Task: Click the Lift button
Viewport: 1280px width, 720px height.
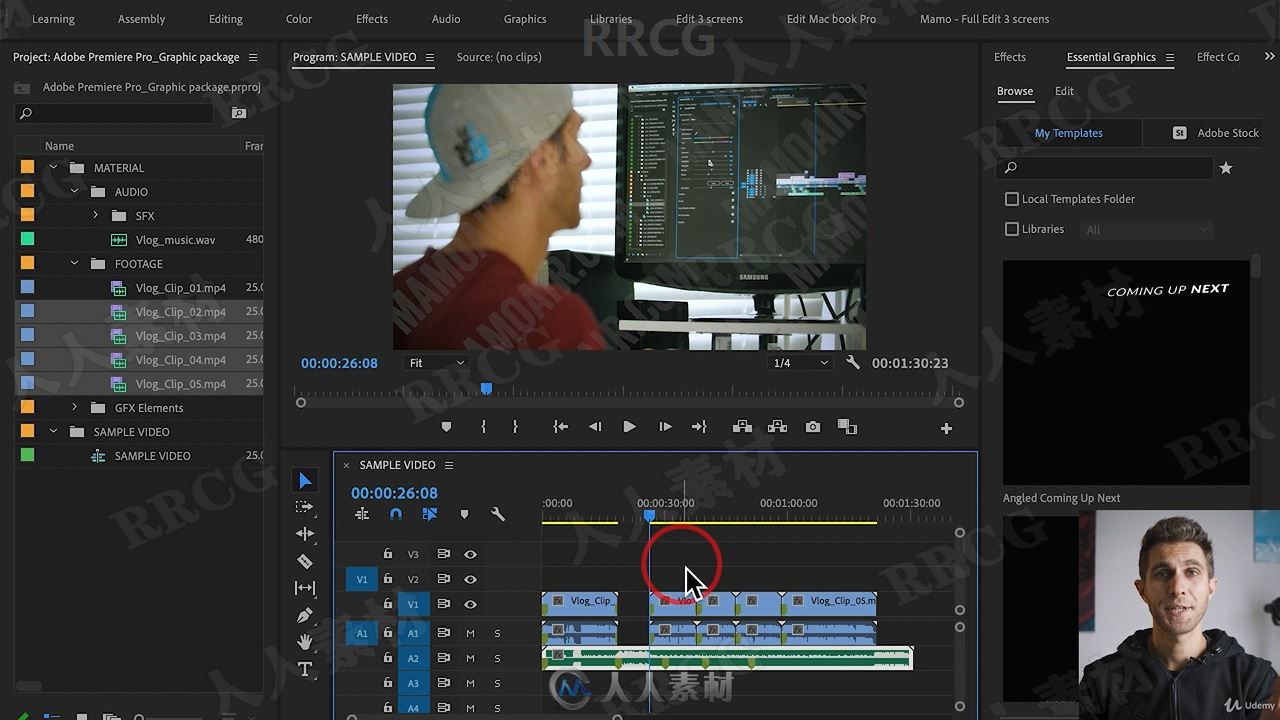Action: click(742, 427)
